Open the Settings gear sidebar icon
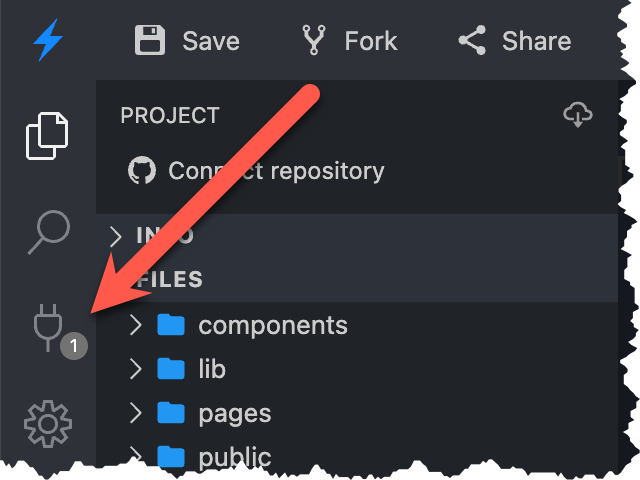 [48, 424]
